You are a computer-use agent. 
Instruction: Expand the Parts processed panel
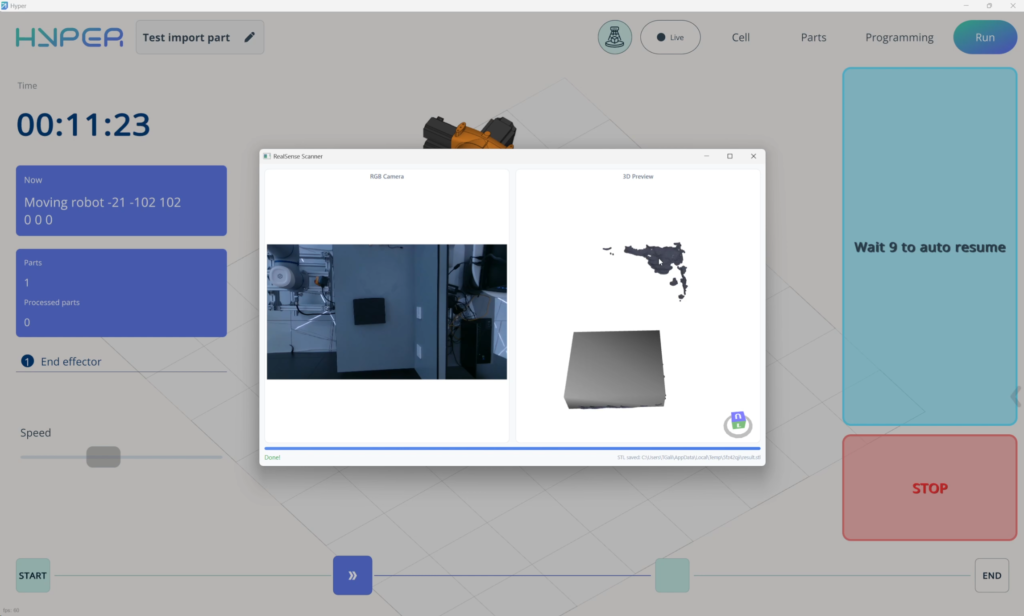tap(120, 292)
